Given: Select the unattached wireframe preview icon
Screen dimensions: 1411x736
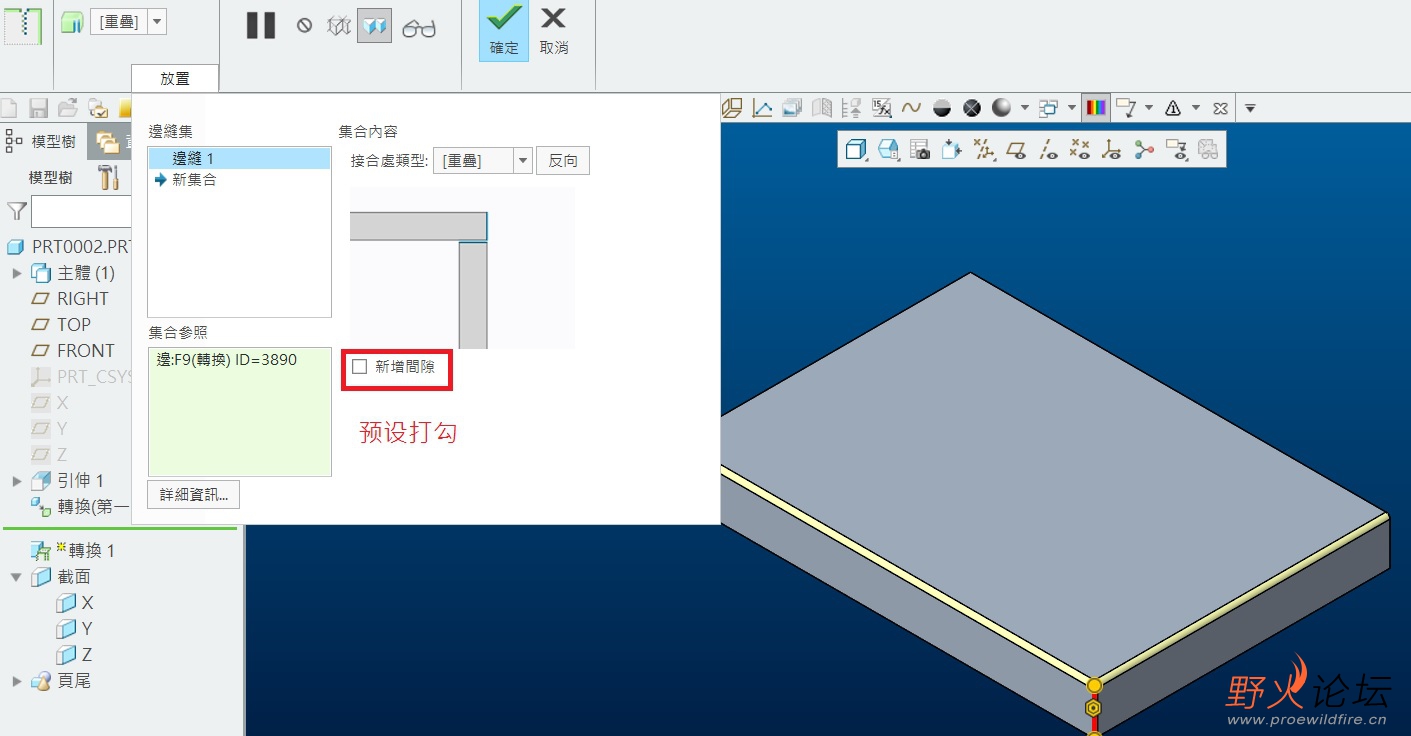Looking at the screenshot, I should pyautogui.click(x=339, y=27).
